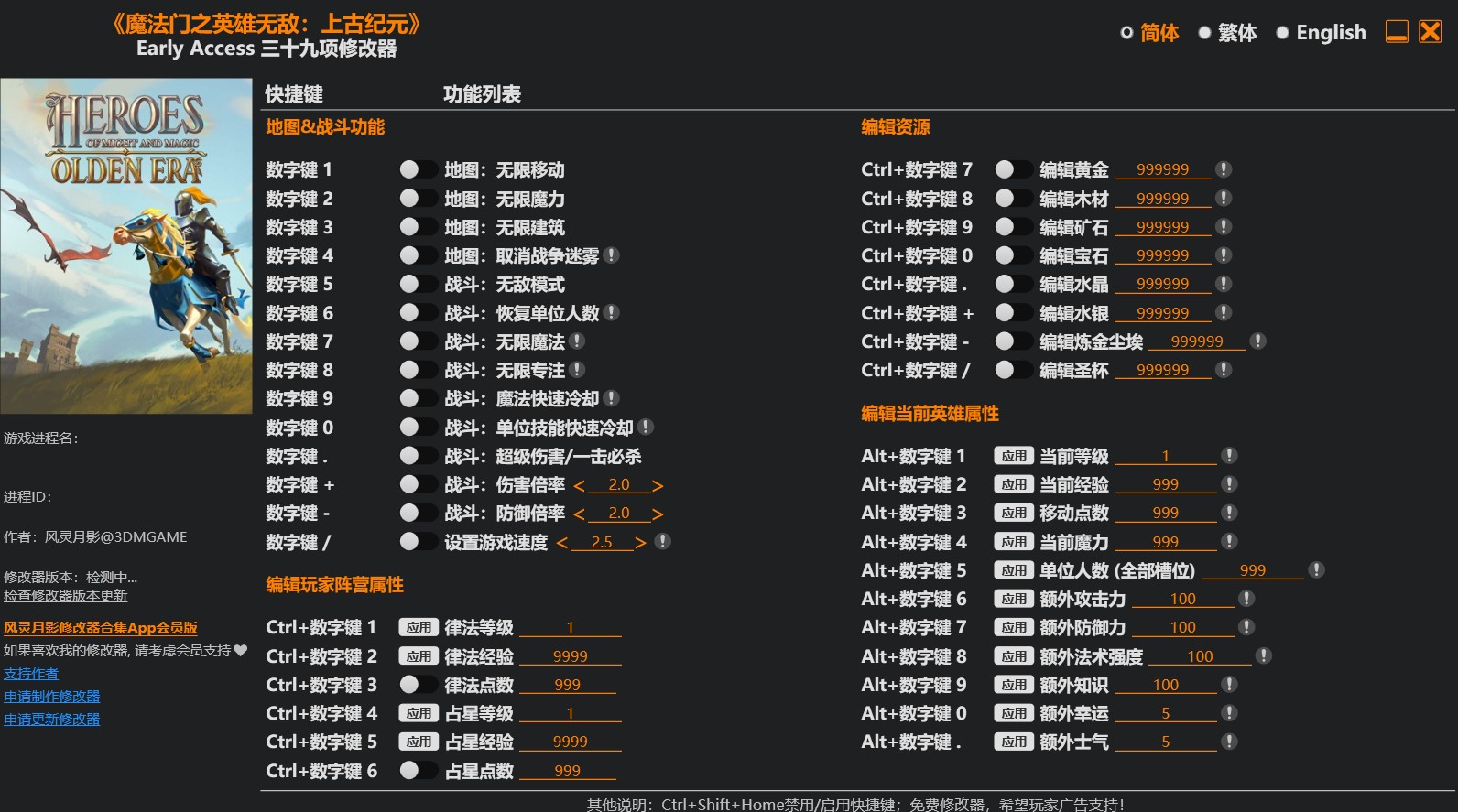Click the info icon beside 设置游戏速度

tap(663, 541)
